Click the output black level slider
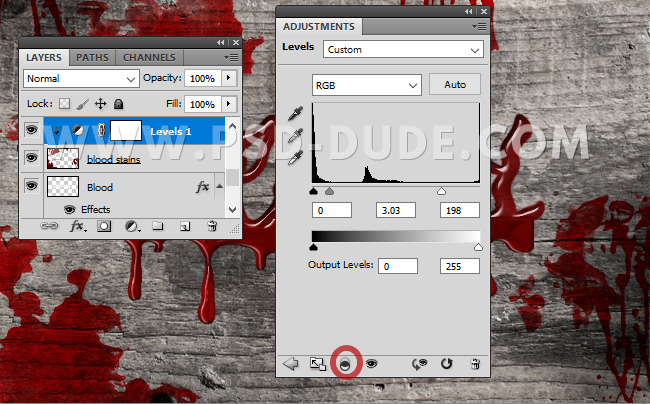 tap(313, 247)
